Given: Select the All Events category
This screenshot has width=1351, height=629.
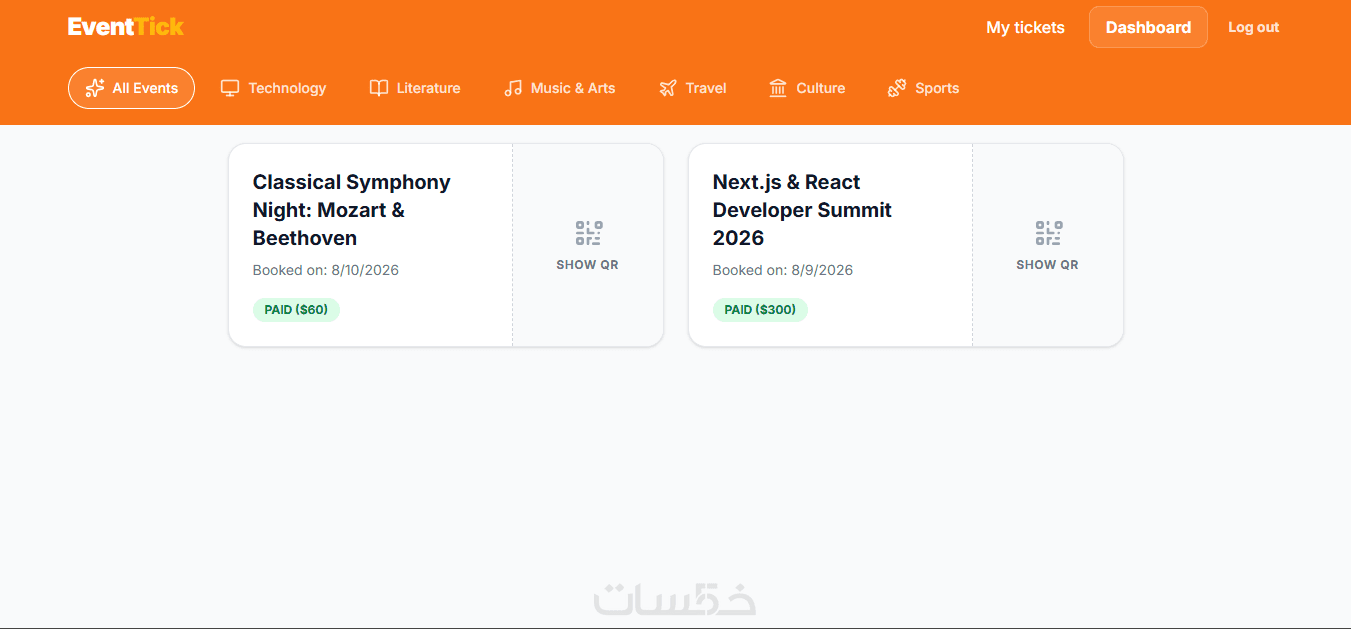Looking at the screenshot, I should coord(131,88).
